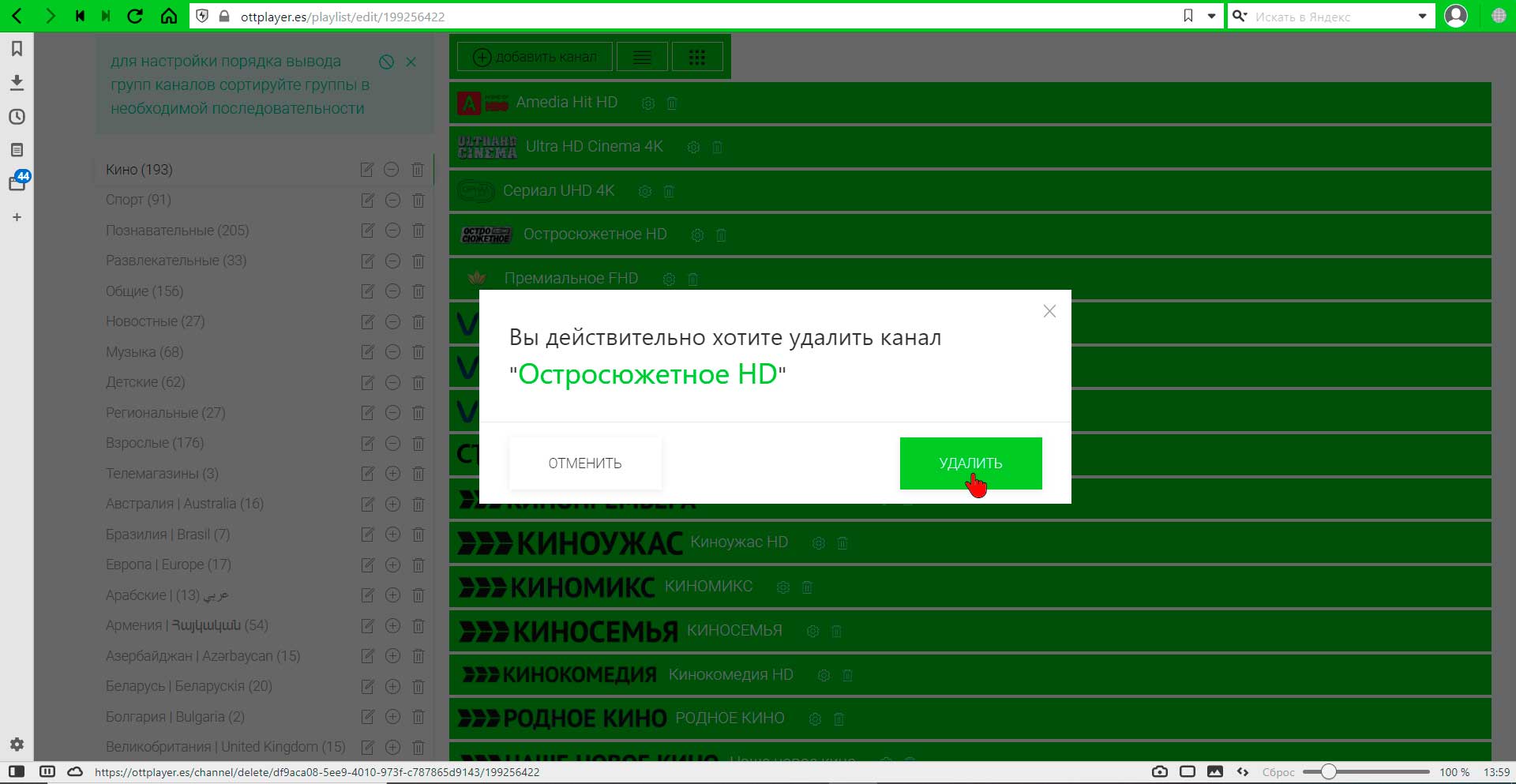This screenshot has width=1516, height=784.
Task: Enable the Болгария | Bulgaria (2) group
Action: pyautogui.click(x=392, y=717)
